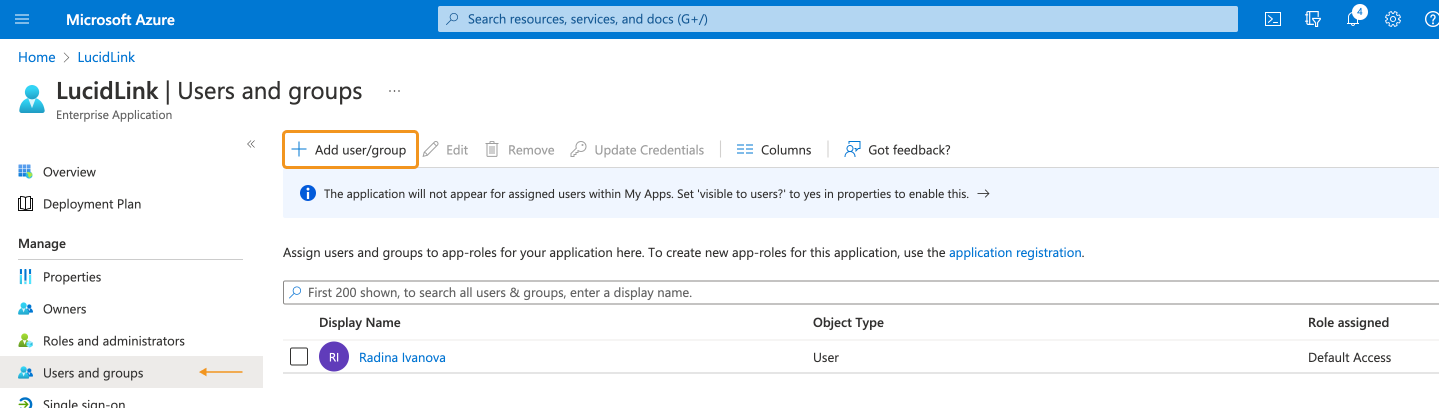The image size is (1439, 408).
Task: Click the blue info icon in banner
Action: click(308, 194)
